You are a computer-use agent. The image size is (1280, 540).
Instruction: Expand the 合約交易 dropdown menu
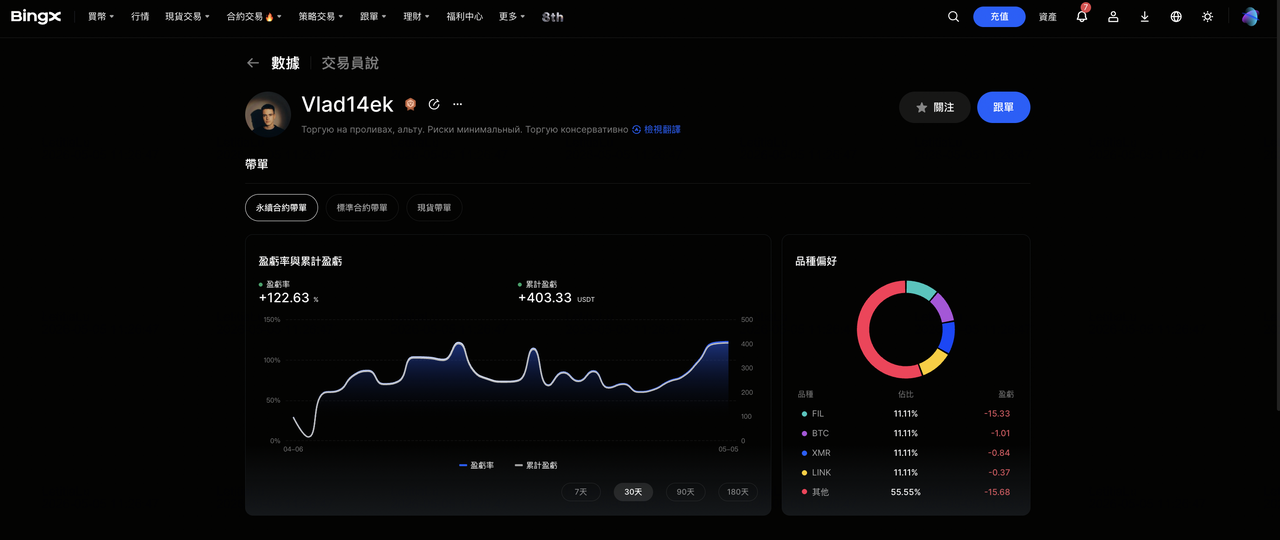[x=254, y=17]
